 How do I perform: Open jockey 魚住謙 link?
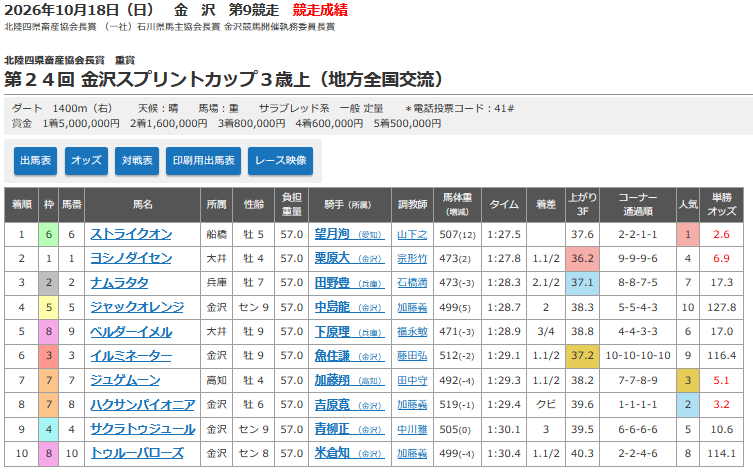coord(350,356)
